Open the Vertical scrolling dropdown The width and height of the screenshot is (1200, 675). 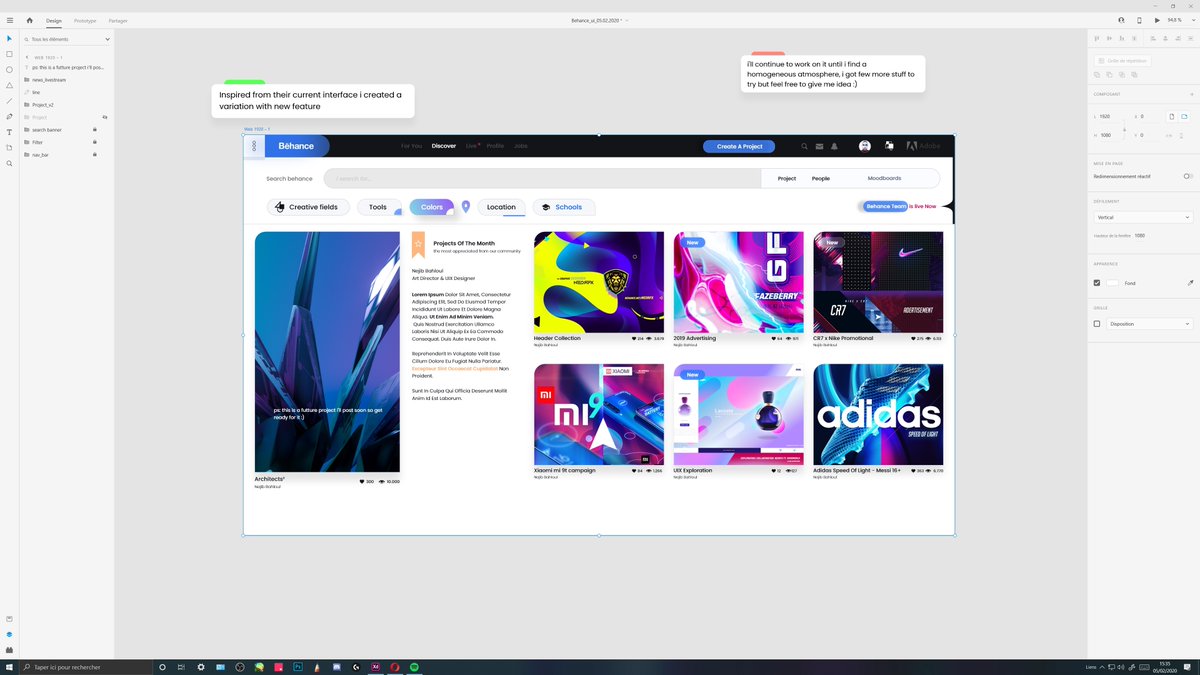click(x=1144, y=217)
